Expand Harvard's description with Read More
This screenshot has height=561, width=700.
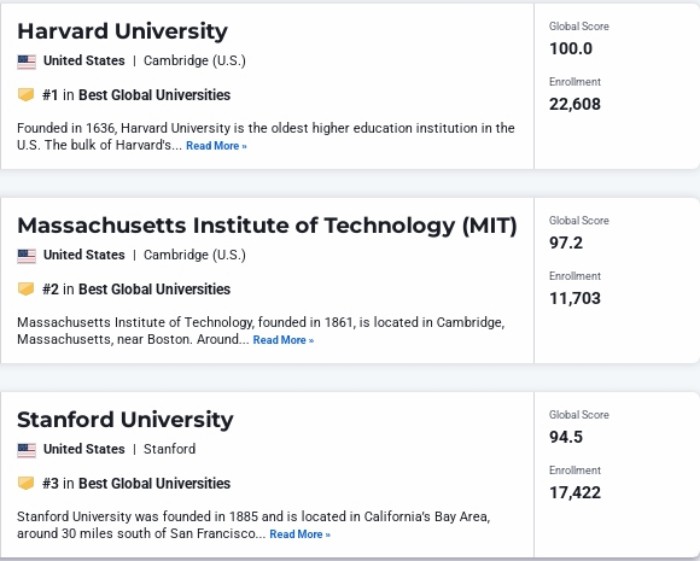click(216, 146)
